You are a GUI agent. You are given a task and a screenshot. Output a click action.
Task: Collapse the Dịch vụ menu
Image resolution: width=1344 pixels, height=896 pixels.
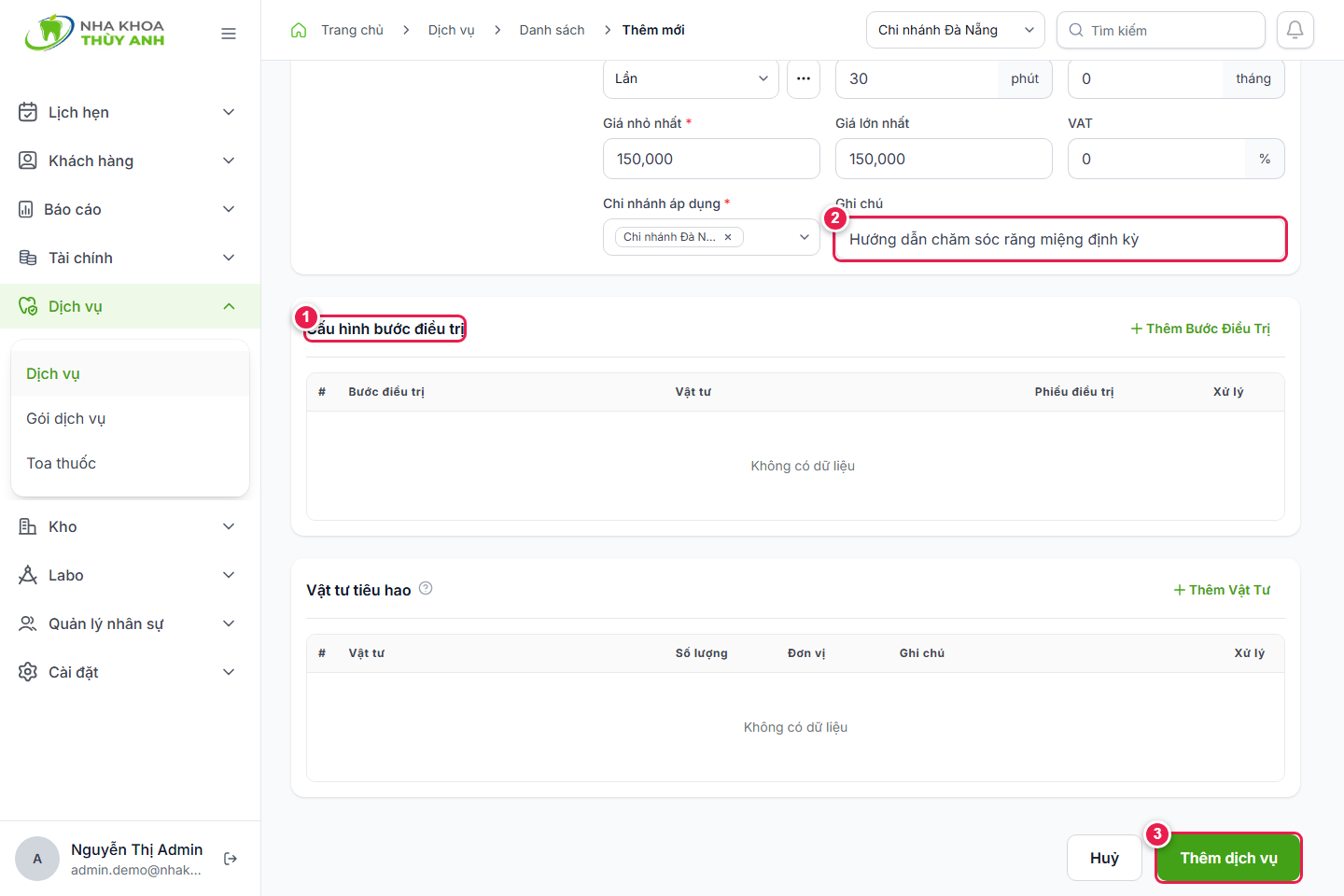pyautogui.click(x=229, y=306)
